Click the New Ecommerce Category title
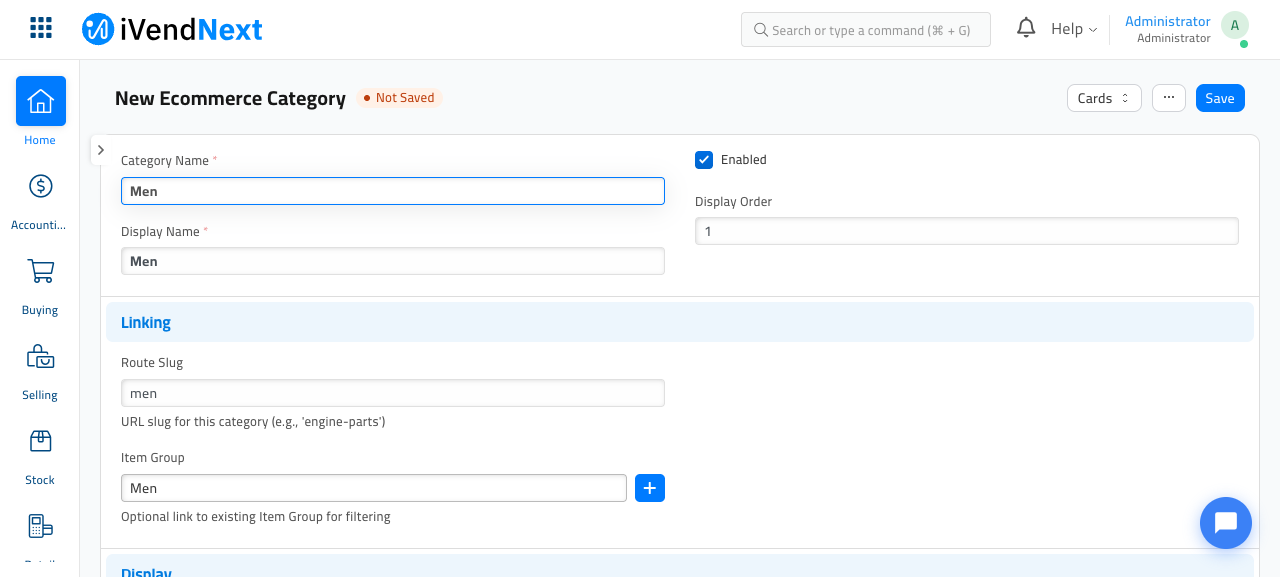Viewport: 1280px width, 577px height. pyautogui.click(x=230, y=98)
